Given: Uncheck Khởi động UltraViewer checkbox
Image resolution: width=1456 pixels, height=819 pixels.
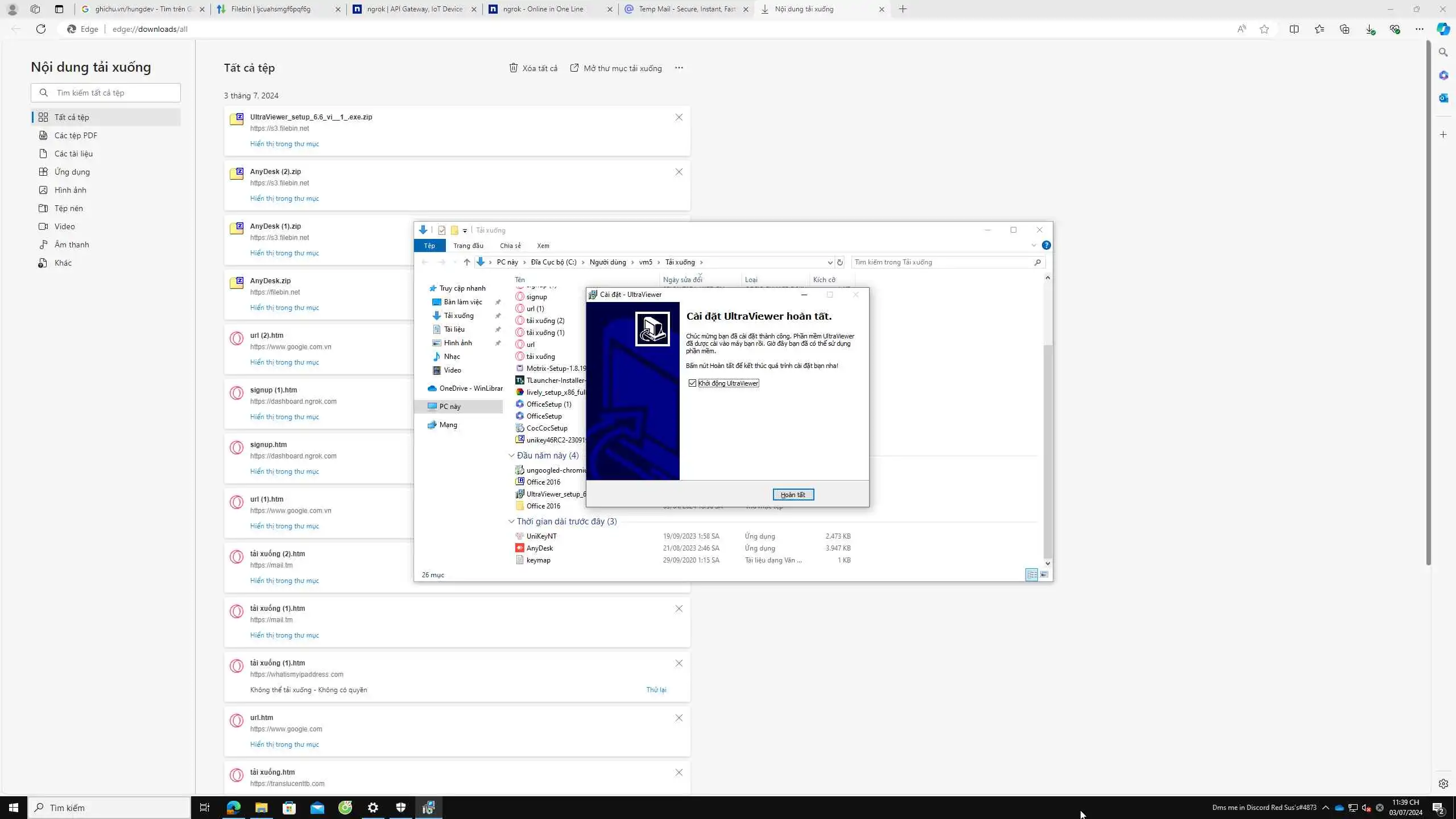Looking at the screenshot, I should (692, 383).
